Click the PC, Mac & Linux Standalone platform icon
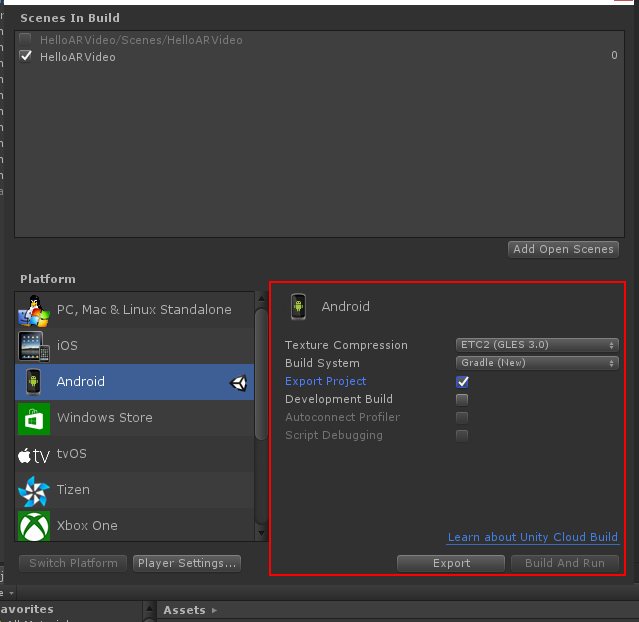Screen dimensions: 639x622 pos(34,311)
